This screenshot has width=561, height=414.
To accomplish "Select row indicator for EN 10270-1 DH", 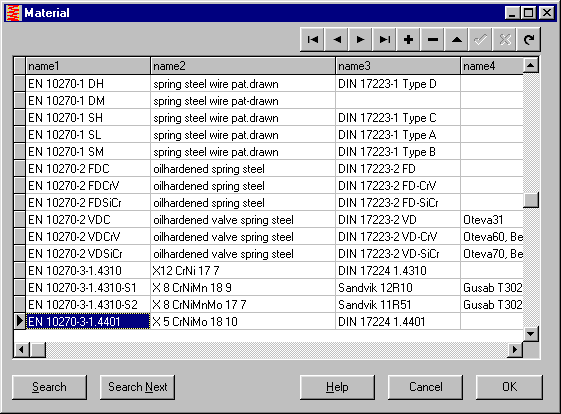I will click(x=20, y=83).
